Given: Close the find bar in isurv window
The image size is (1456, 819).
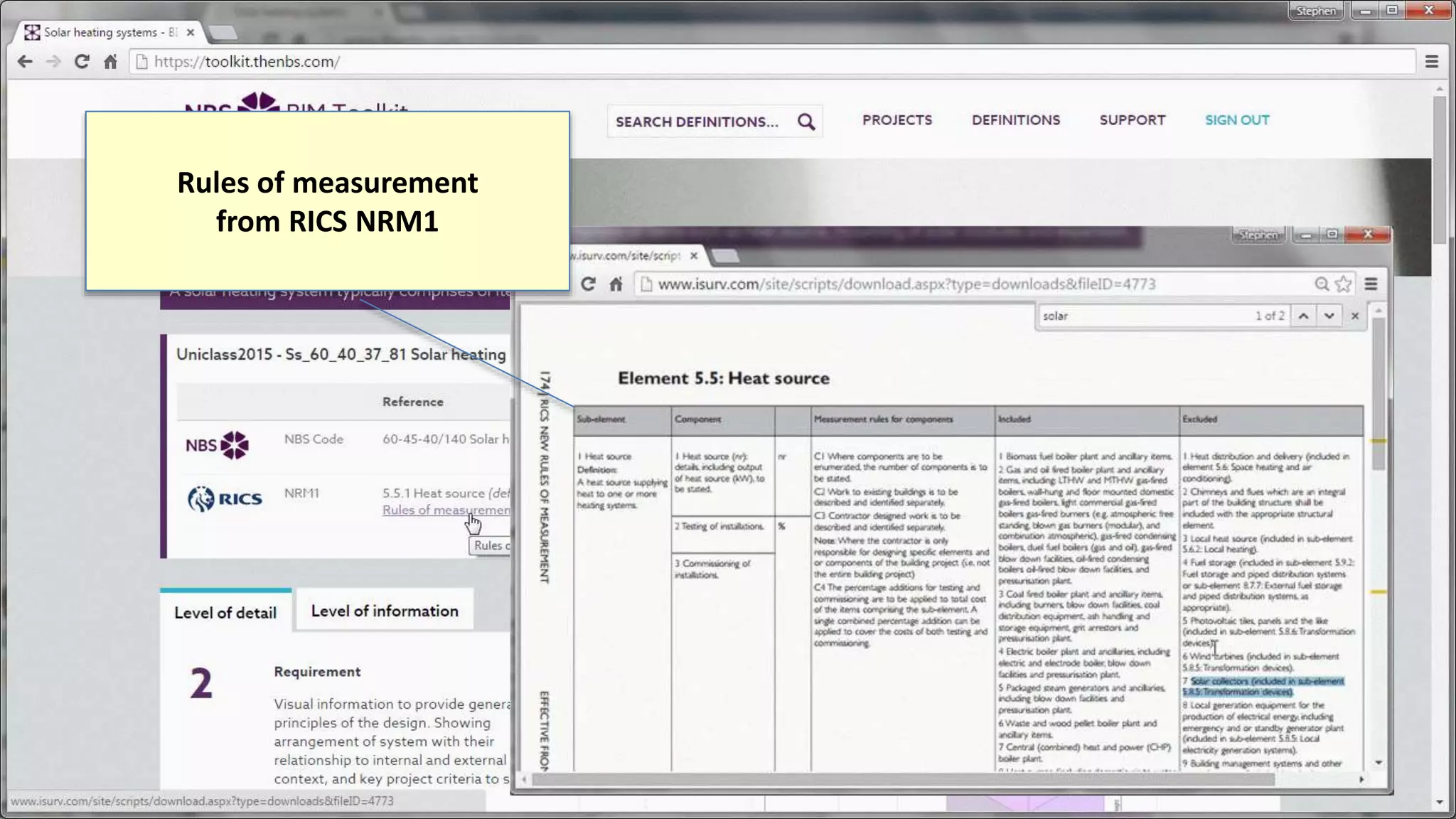Looking at the screenshot, I should (1355, 316).
